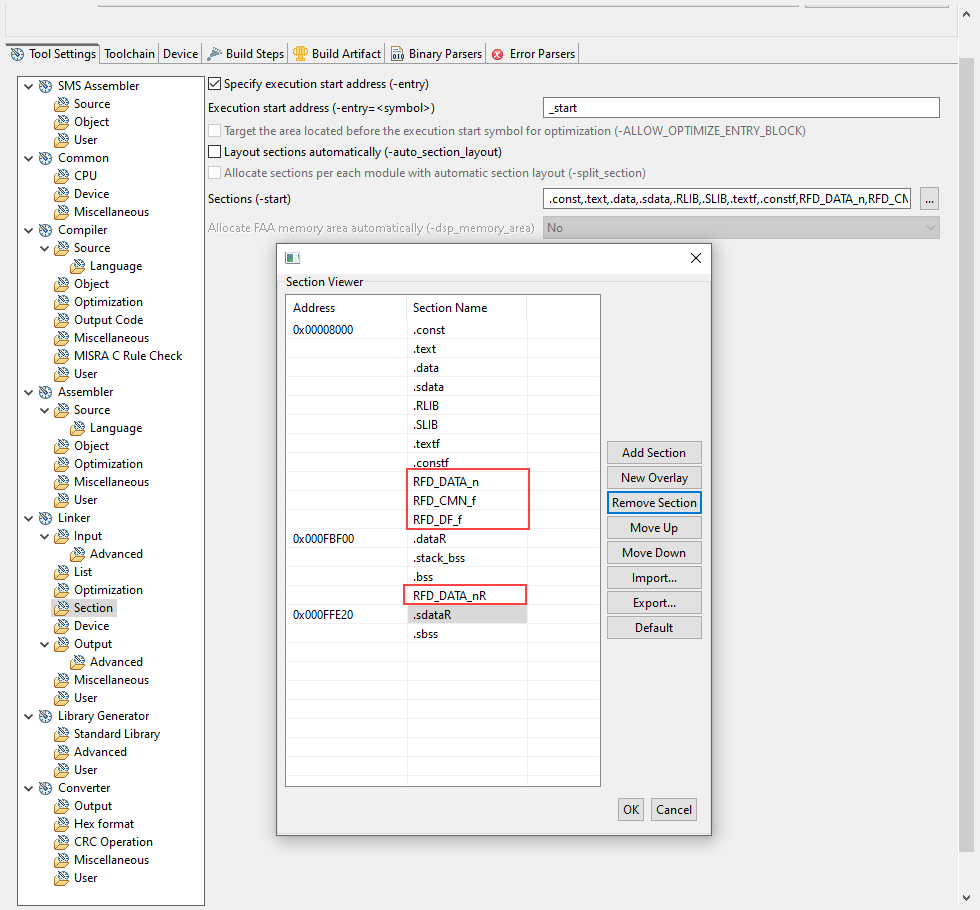Click the Binary Parsers tab icon
980x910 pixels.
(398, 54)
